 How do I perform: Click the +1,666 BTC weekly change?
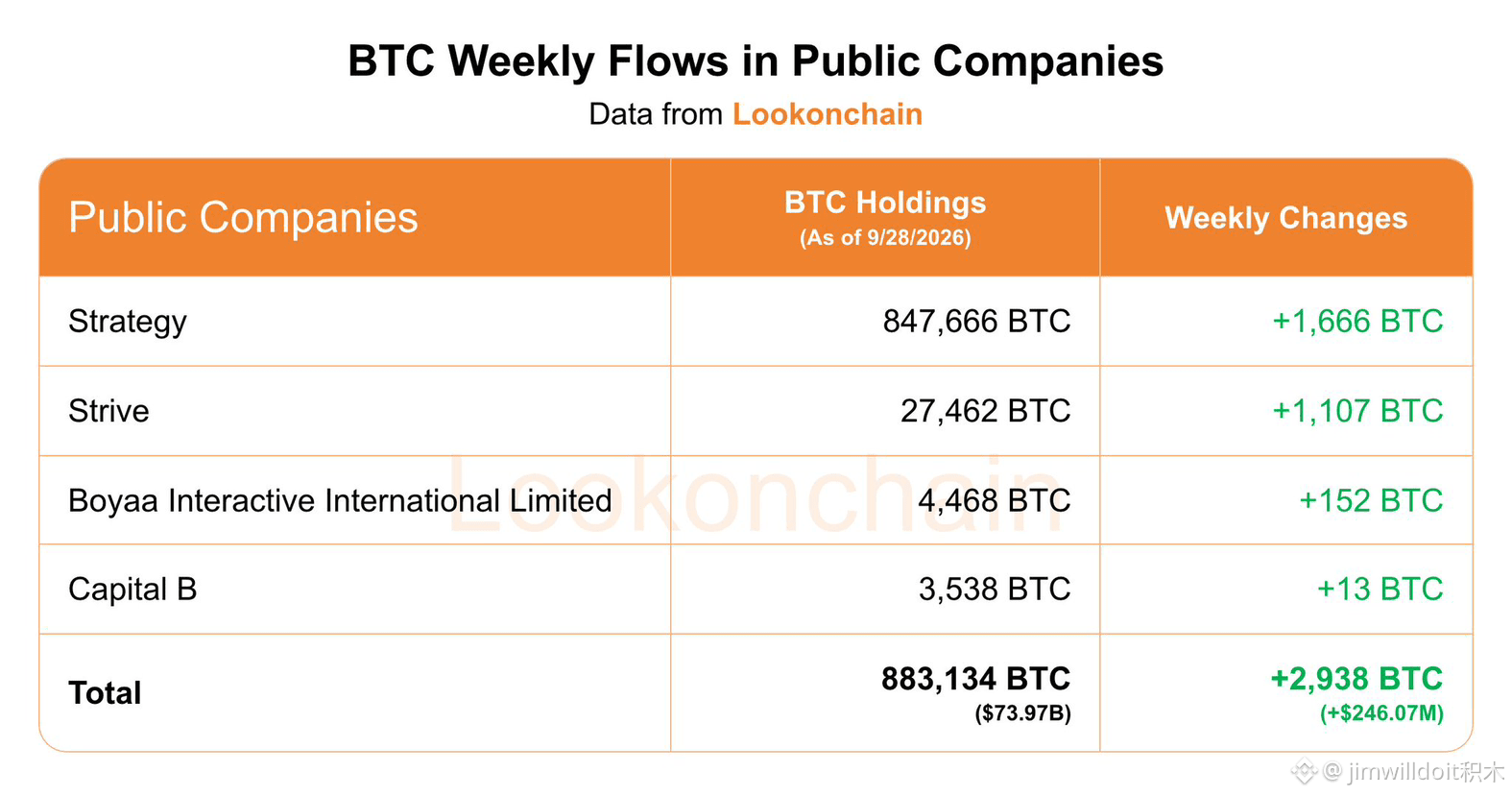1357,322
